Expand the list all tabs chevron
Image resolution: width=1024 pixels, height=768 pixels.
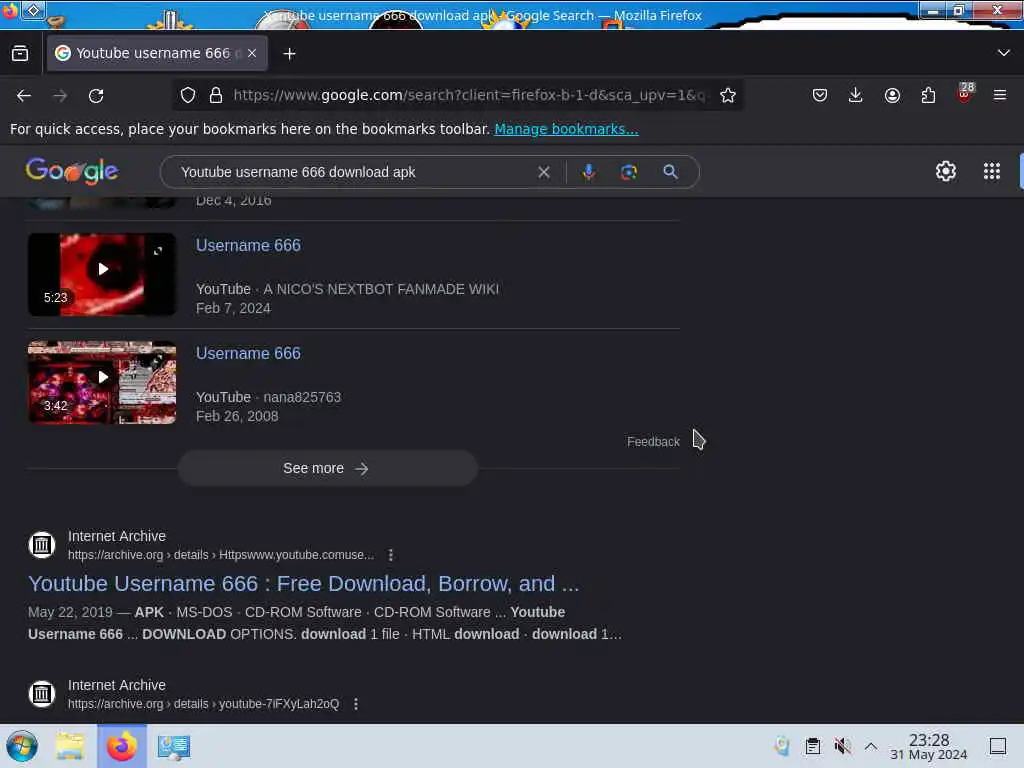pos(1004,53)
